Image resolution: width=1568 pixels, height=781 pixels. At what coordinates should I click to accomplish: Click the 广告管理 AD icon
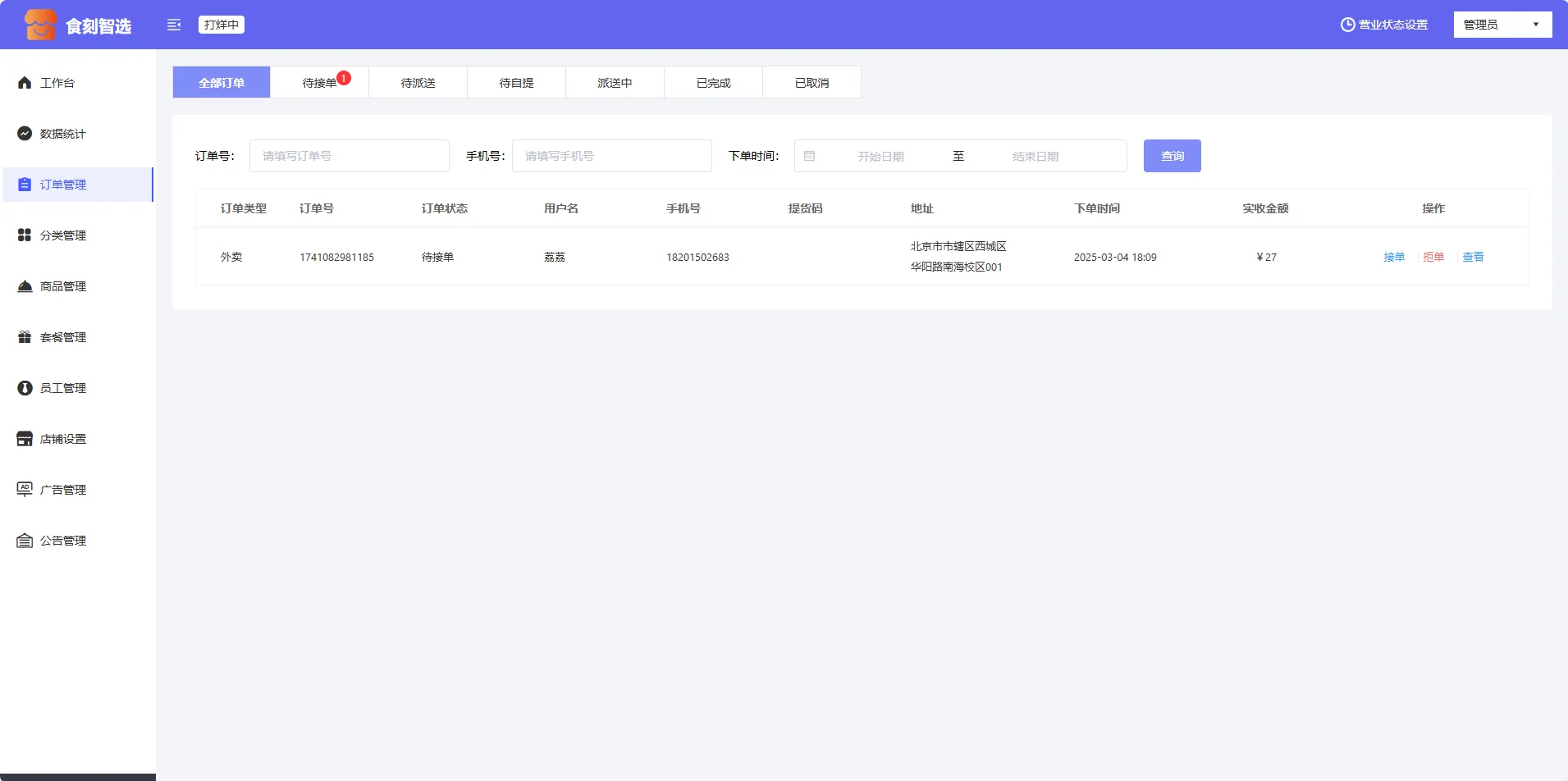coord(25,490)
